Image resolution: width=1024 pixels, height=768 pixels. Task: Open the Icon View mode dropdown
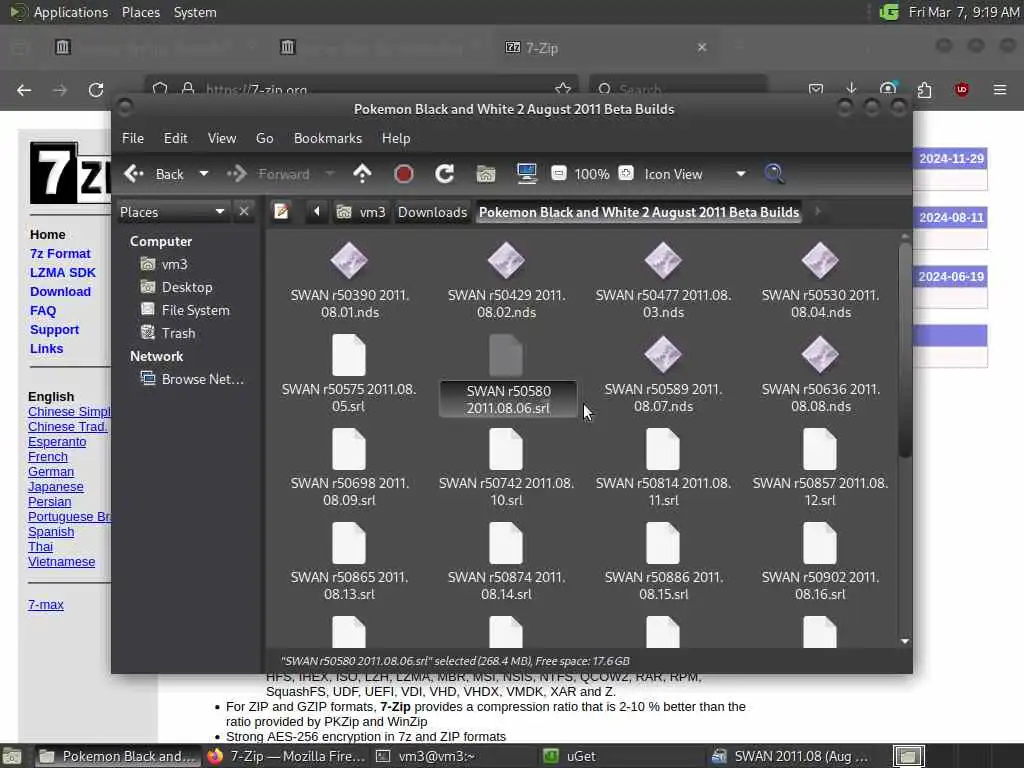[695, 174]
